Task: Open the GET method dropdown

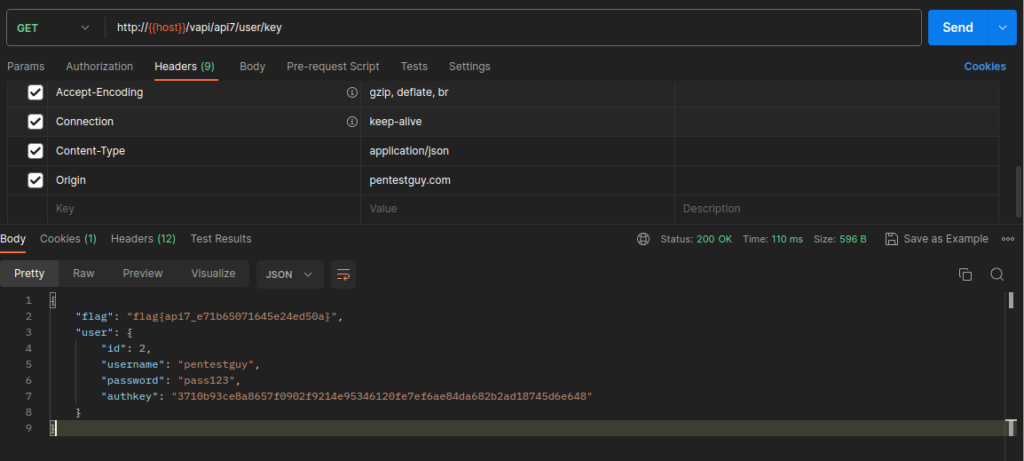Action: 54,27
